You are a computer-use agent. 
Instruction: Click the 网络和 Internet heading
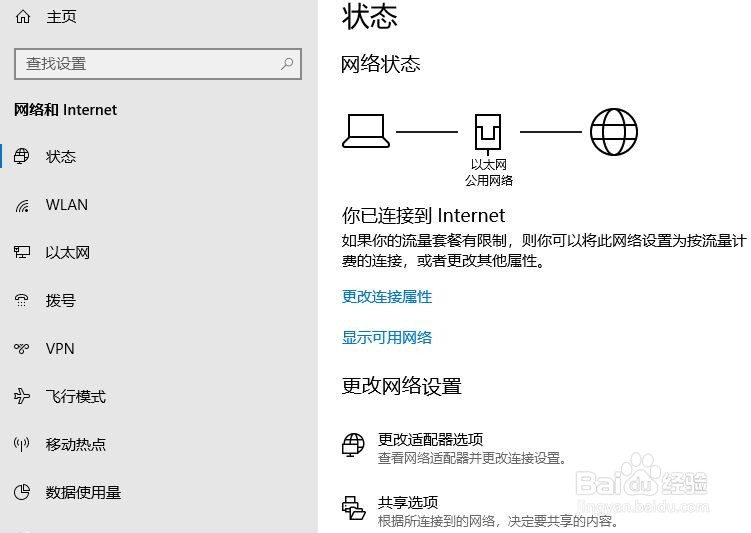[65, 110]
